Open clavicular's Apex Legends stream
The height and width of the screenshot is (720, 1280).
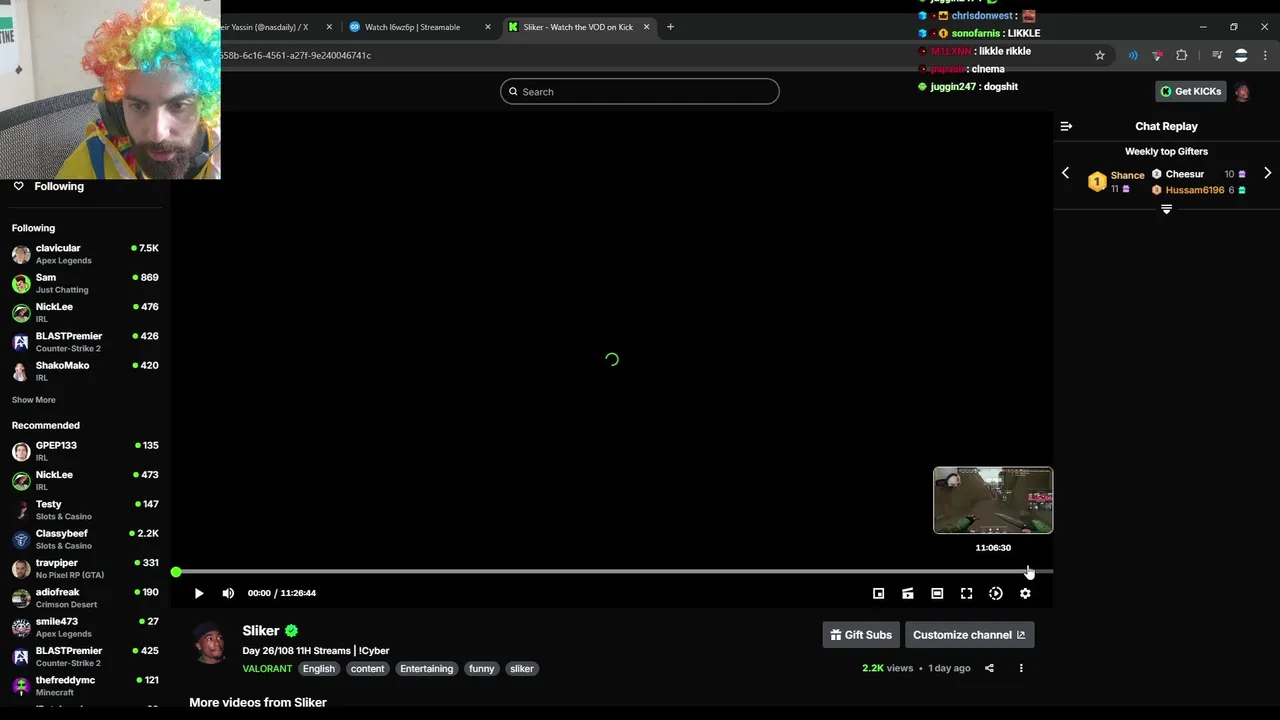click(85, 254)
